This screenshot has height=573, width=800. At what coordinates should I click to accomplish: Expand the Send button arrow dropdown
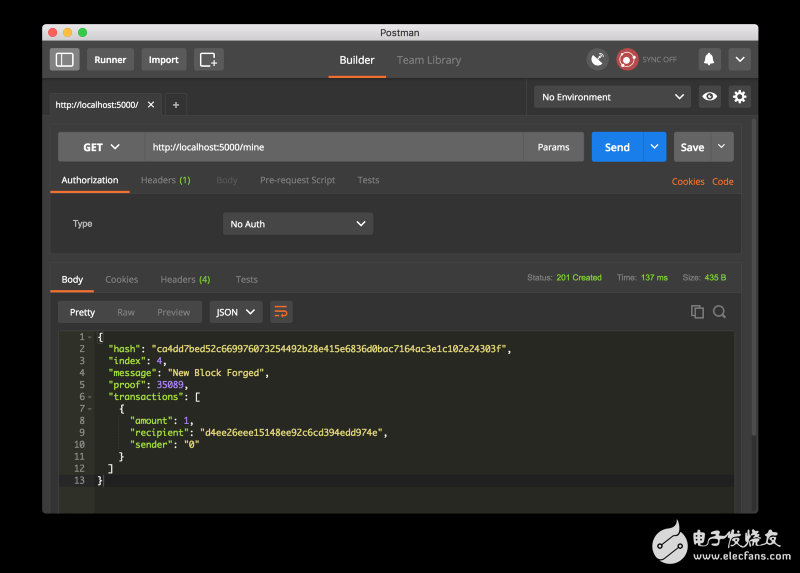655,147
